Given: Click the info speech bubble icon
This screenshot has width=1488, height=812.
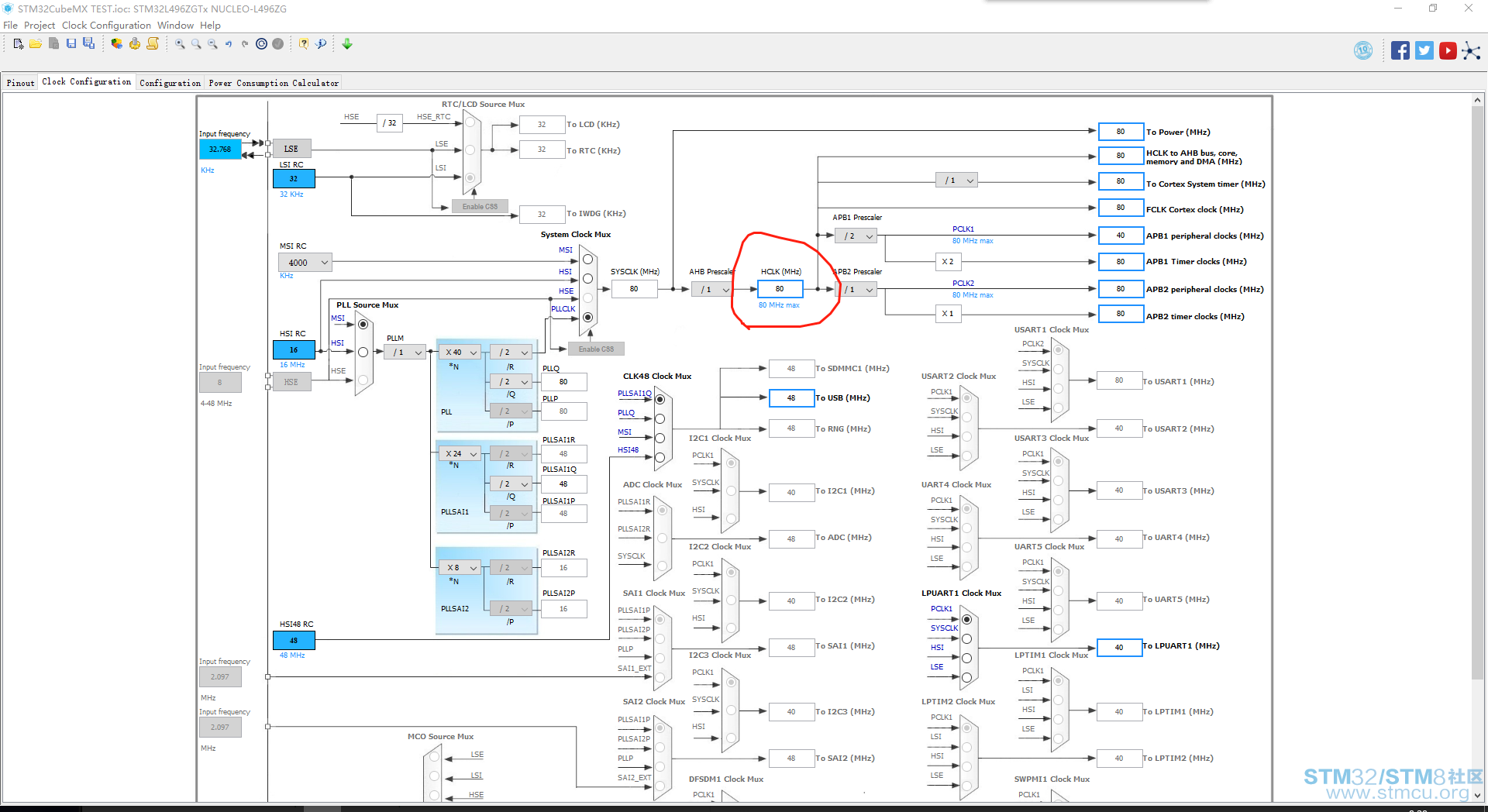Looking at the screenshot, I should [x=321, y=44].
